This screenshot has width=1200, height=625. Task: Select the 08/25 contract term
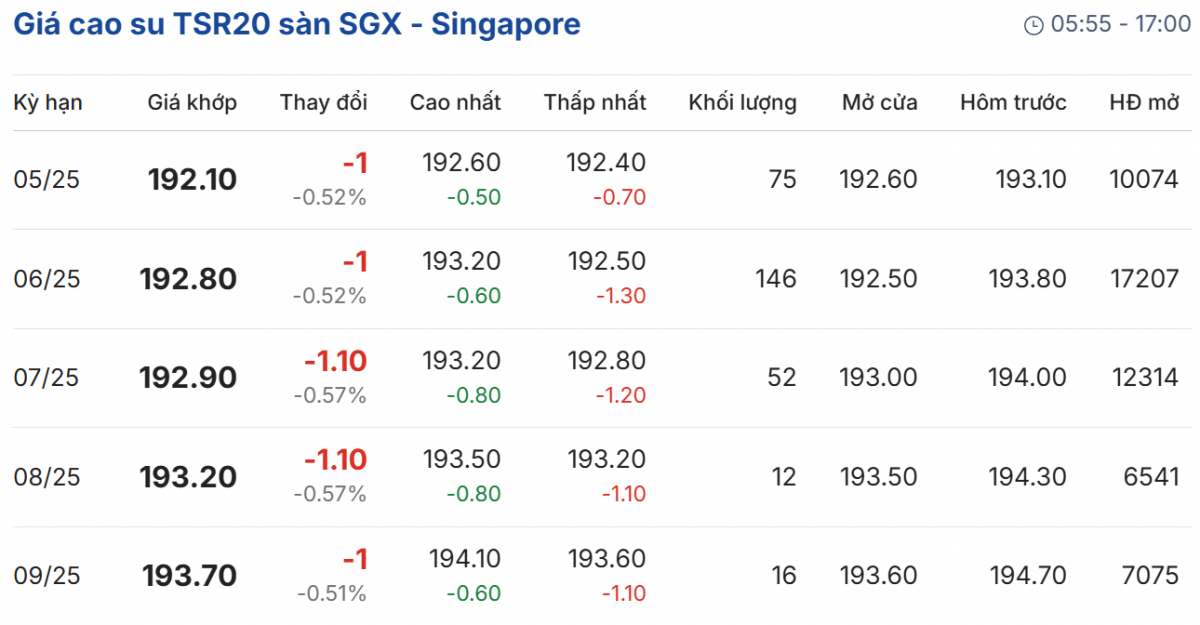tap(46, 477)
